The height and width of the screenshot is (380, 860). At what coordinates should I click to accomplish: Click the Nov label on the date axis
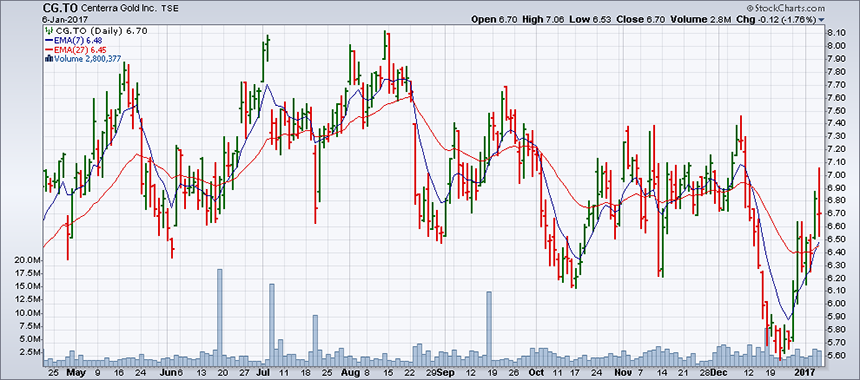[623, 372]
